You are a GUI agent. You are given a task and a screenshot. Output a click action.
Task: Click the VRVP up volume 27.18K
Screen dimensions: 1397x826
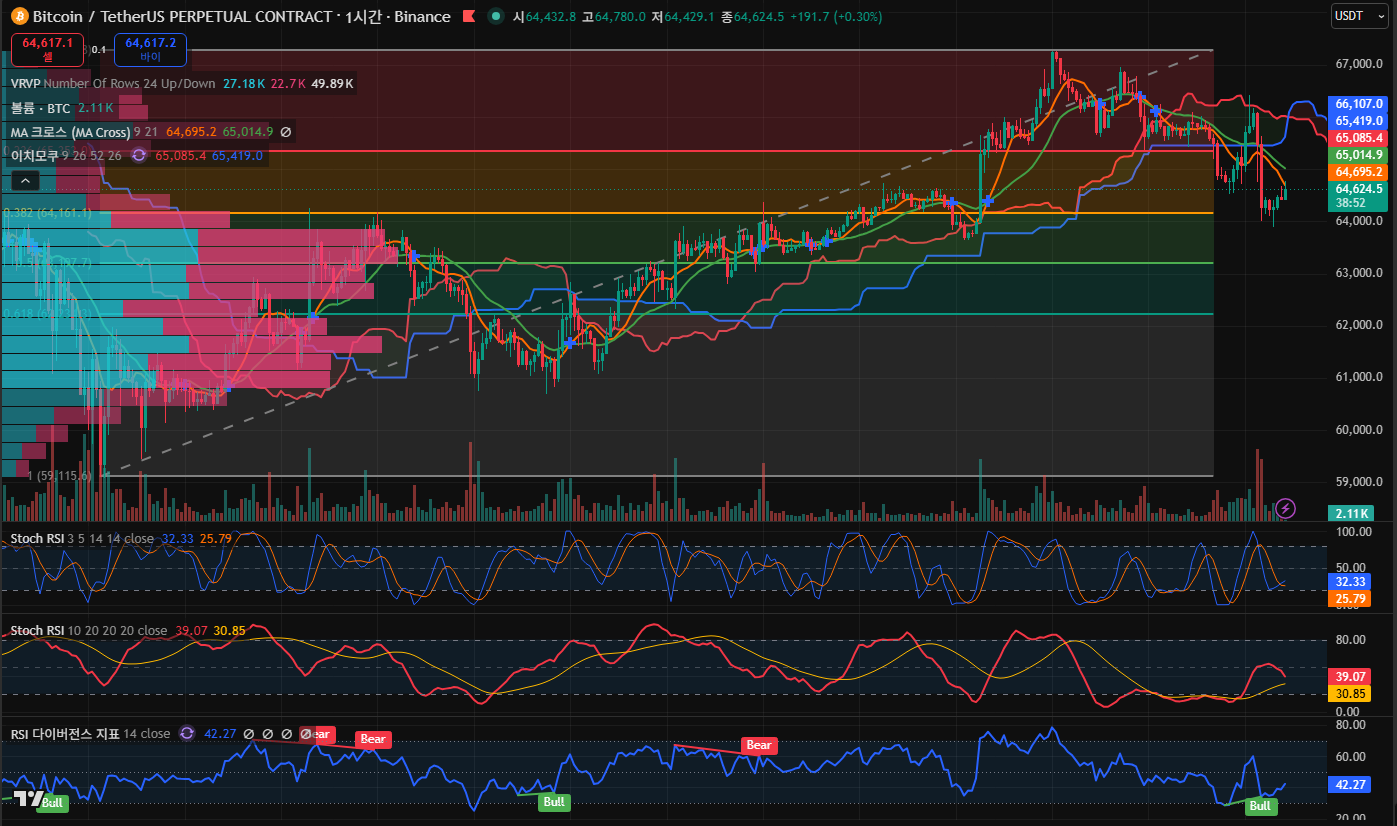point(244,83)
